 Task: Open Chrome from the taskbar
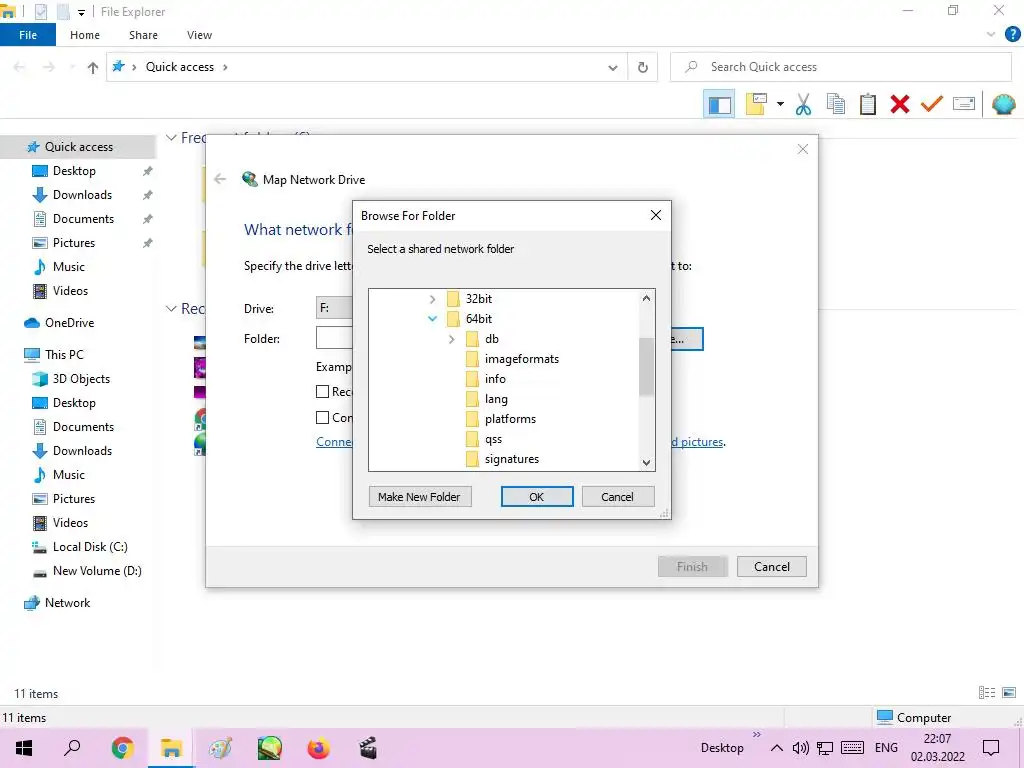click(x=123, y=748)
